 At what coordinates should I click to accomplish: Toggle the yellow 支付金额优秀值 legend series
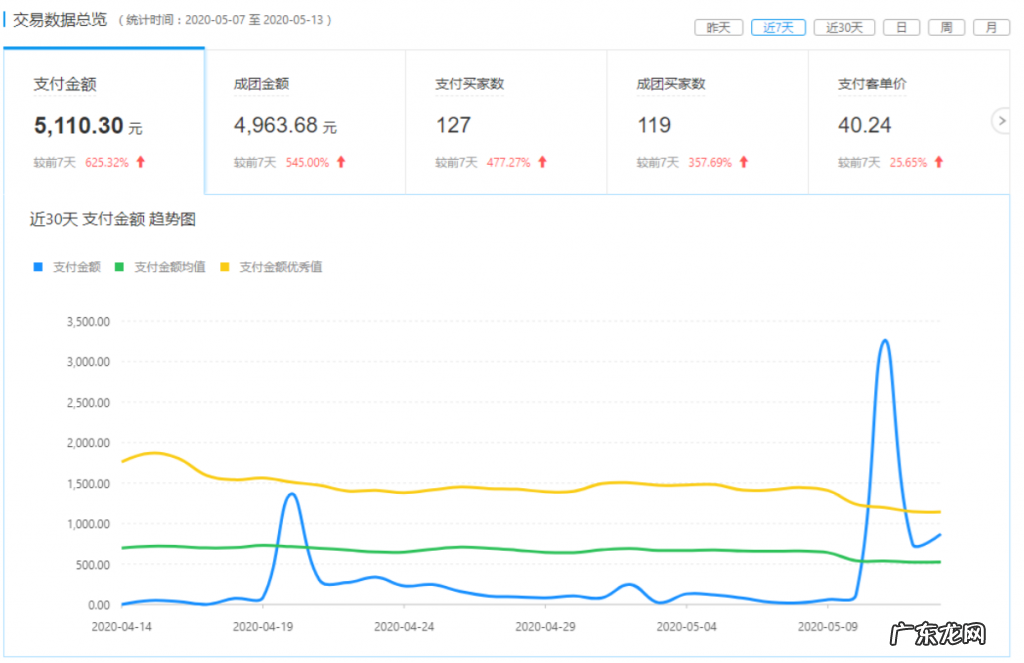coord(270,267)
